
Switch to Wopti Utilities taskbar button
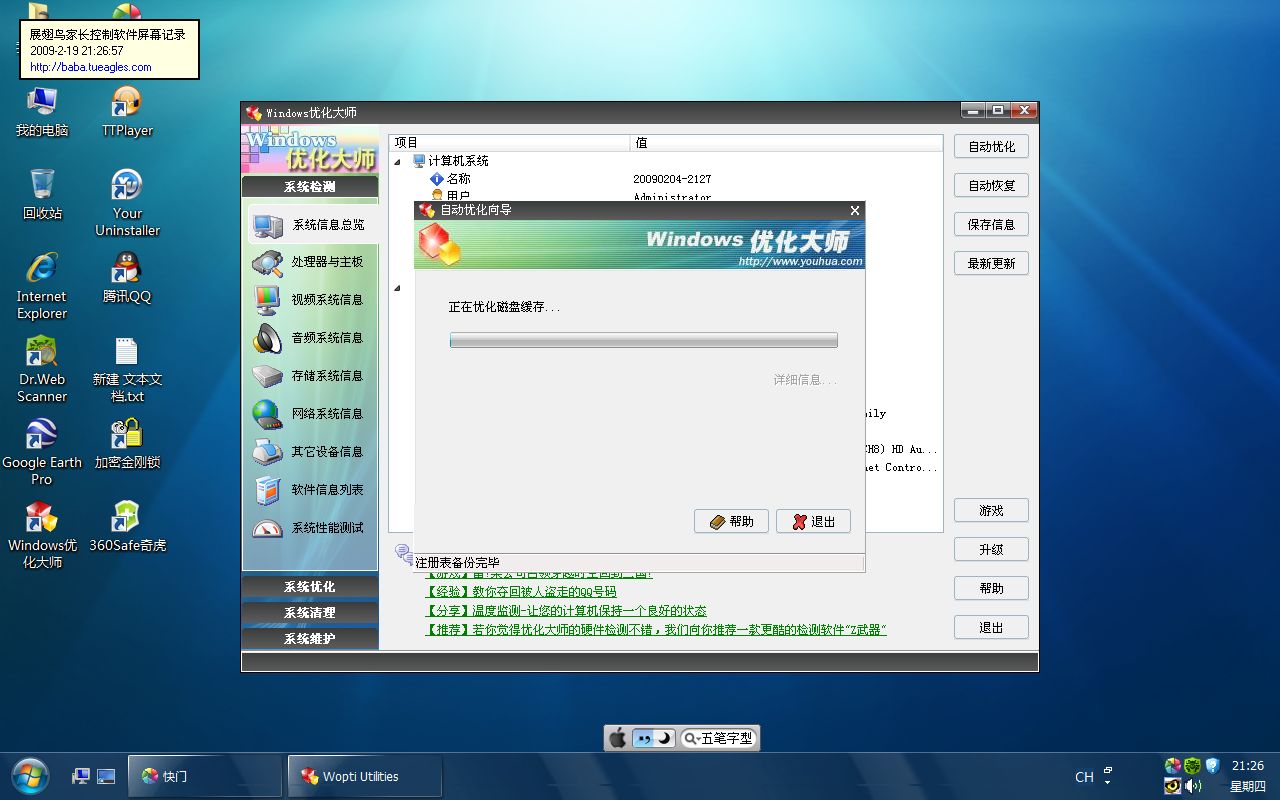(365, 776)
